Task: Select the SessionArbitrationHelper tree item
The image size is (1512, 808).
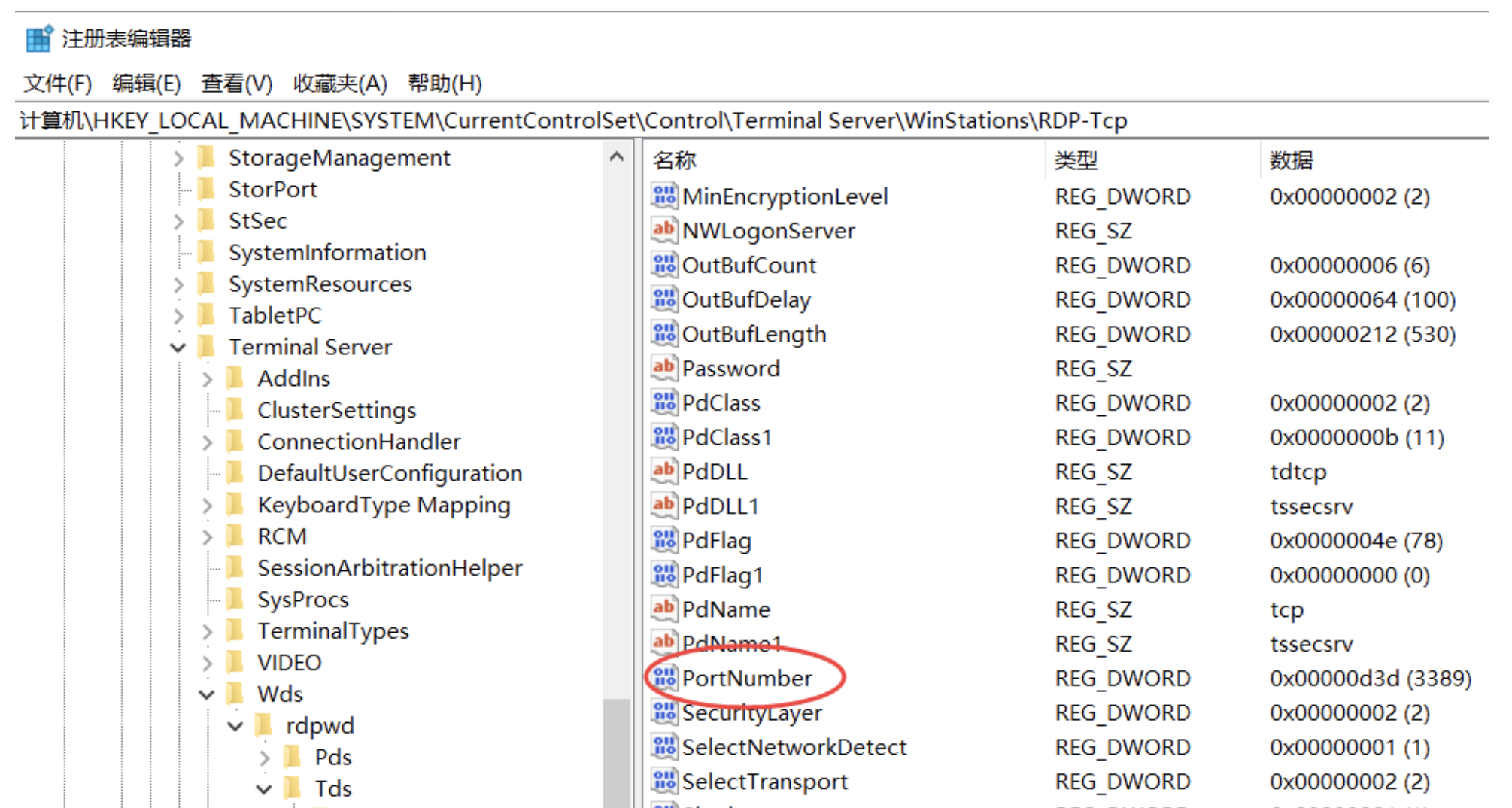Action: click(390, 568)
